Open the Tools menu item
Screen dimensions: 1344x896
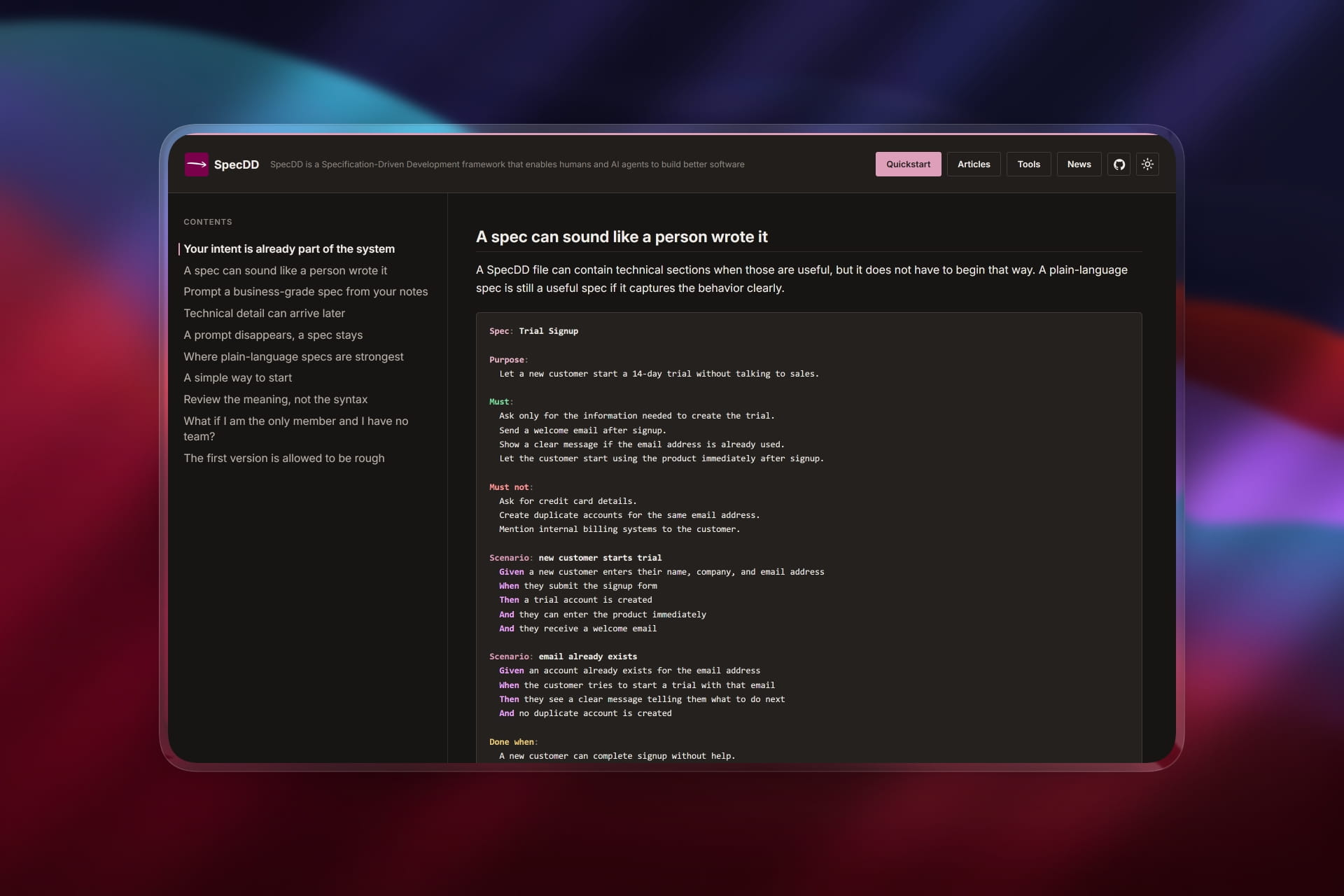click(1028, 164)
